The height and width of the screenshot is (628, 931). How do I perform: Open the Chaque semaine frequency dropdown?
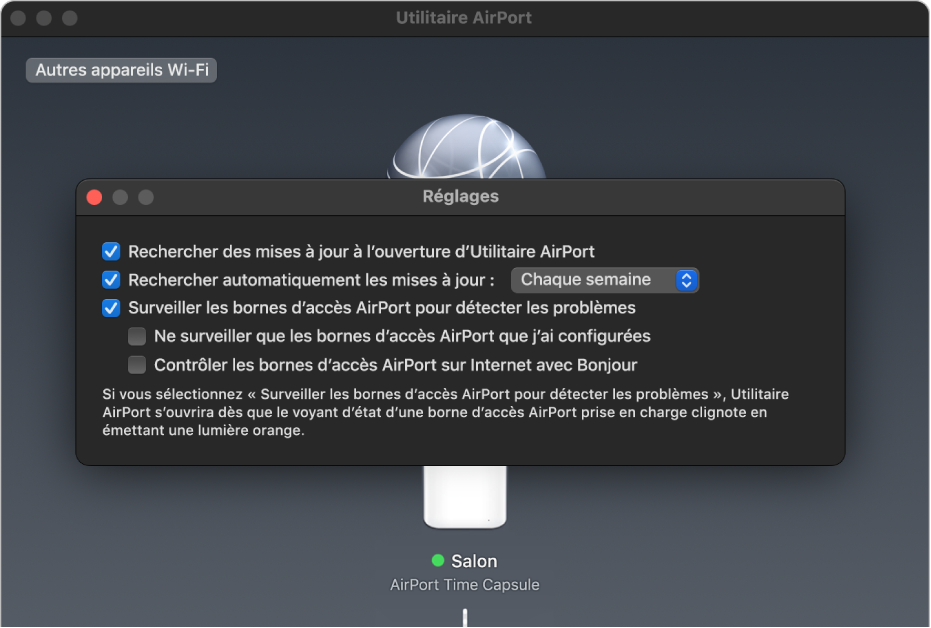tap(604, 280)
